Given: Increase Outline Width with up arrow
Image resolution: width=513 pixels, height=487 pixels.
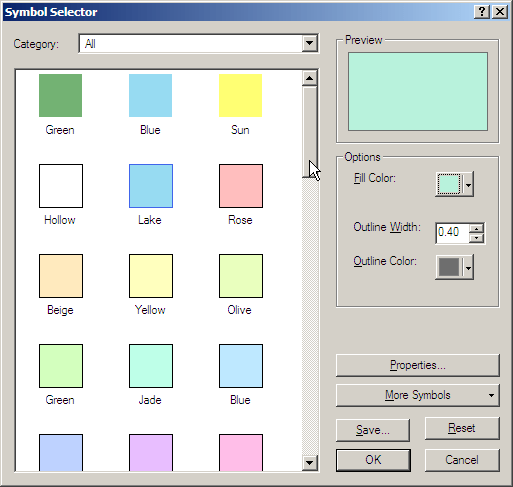Looking at the screenshot, I should coord(477,228).
